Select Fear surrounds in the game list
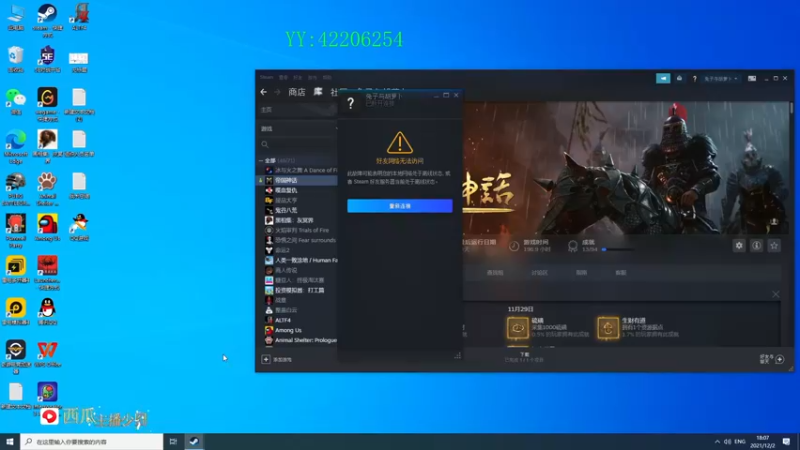The width and height of the screenshot is (800, 450). (x=301, y=240)
